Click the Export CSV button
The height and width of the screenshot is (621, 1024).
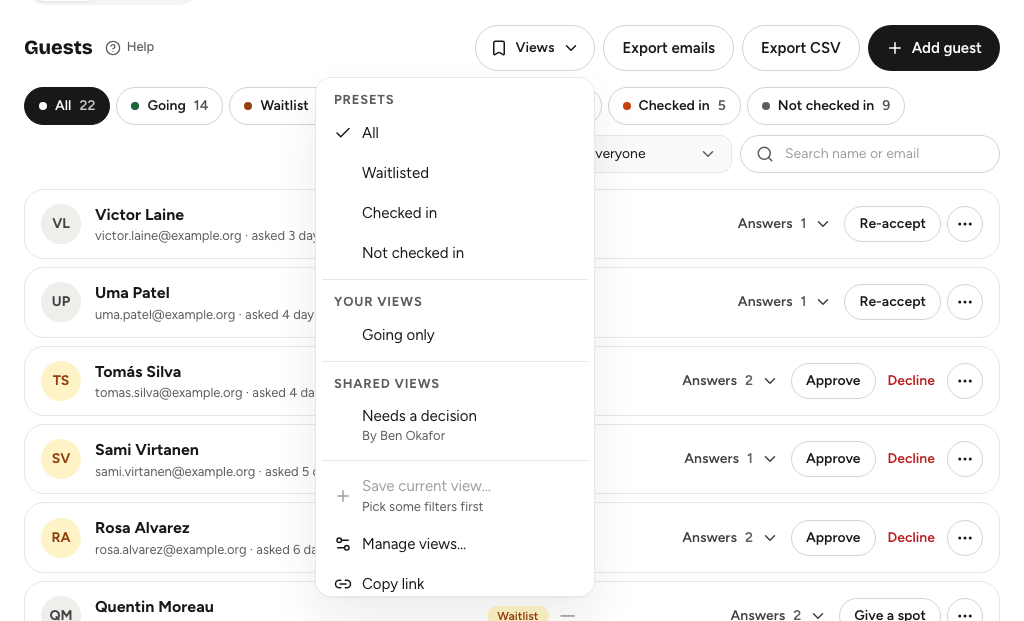pyautogui.click(x=801, y=48)
